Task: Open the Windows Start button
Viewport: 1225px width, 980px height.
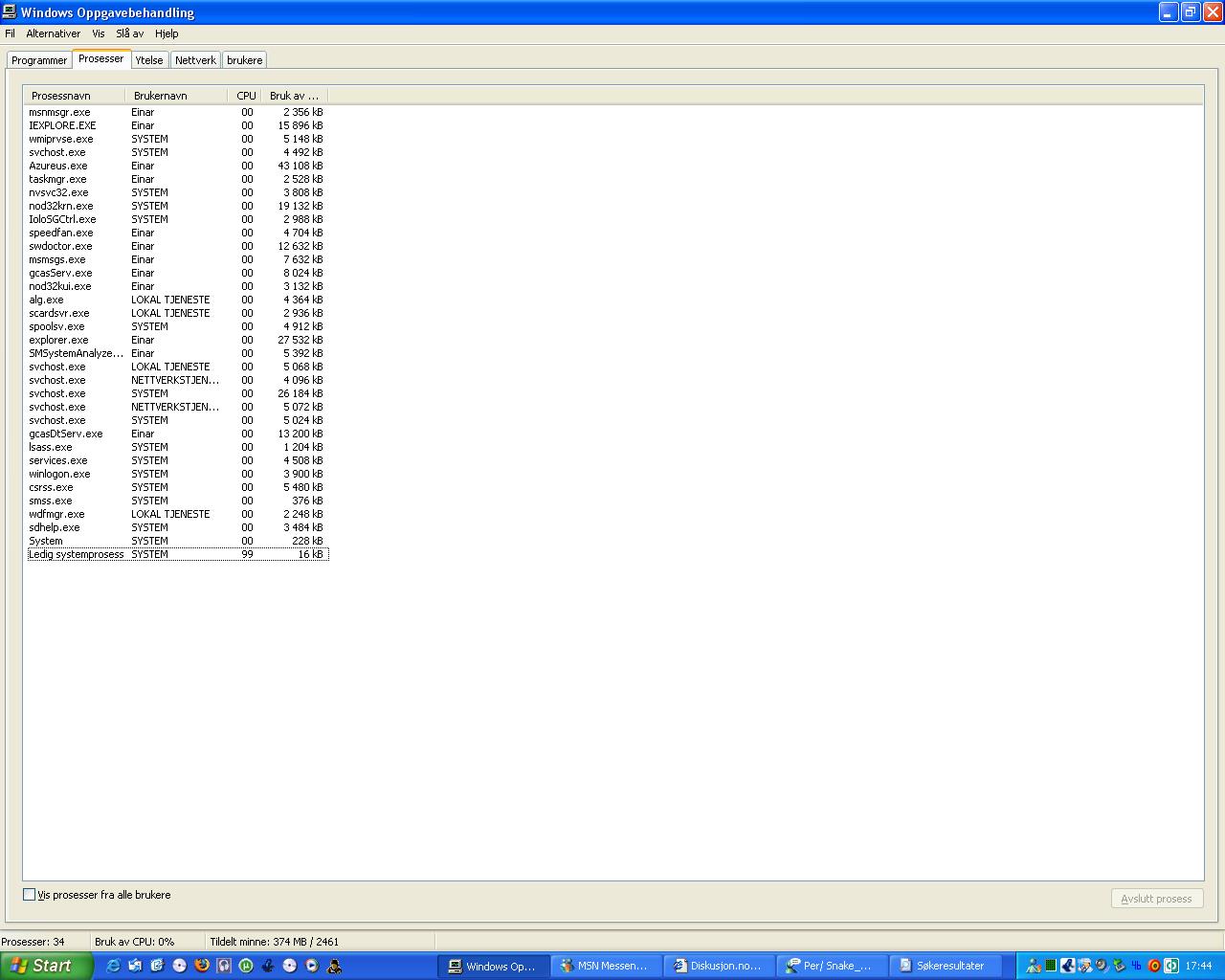Action: click(46, 966)
